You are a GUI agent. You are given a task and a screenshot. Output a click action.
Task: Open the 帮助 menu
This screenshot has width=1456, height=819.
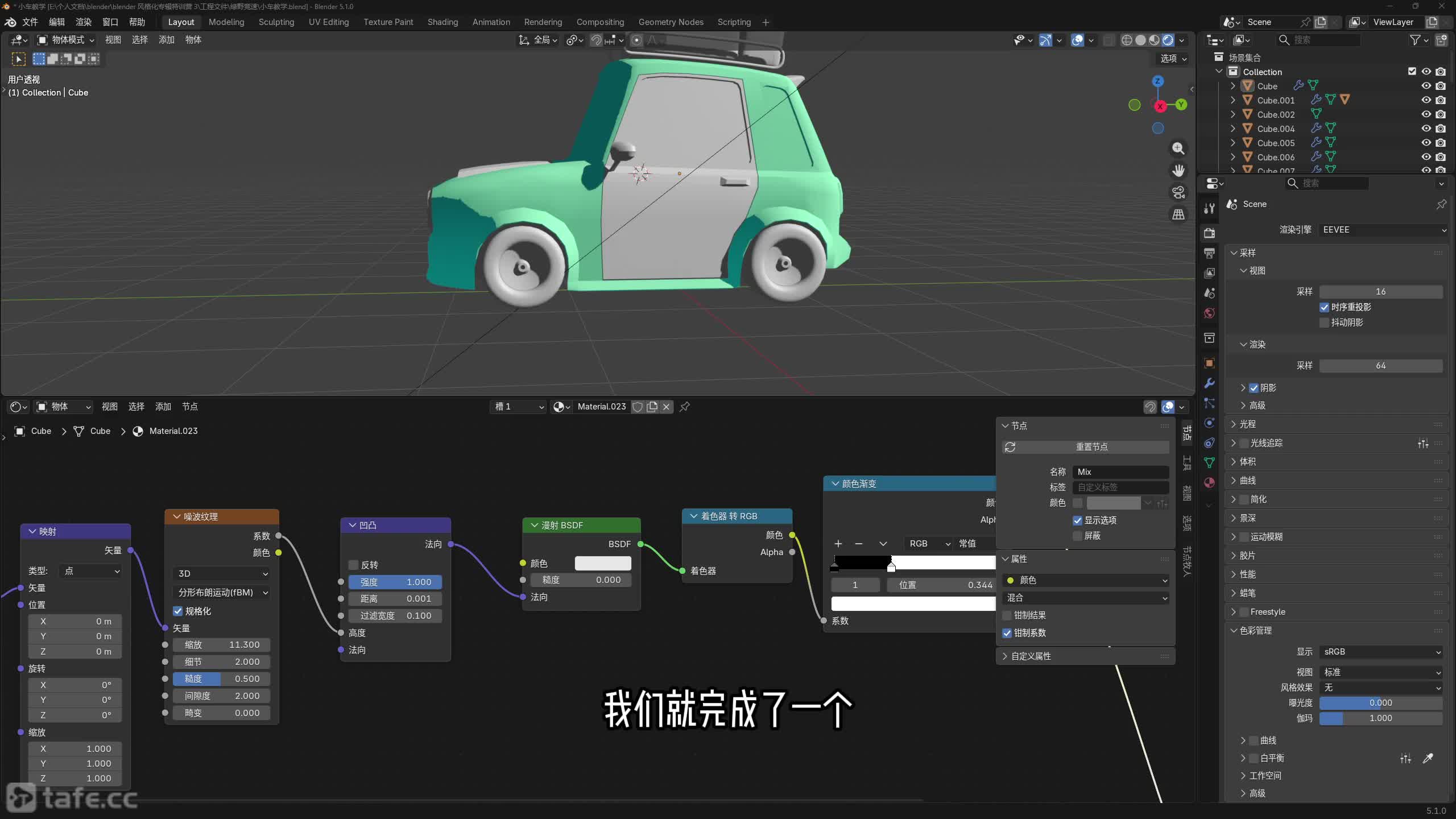coord(137,22)
